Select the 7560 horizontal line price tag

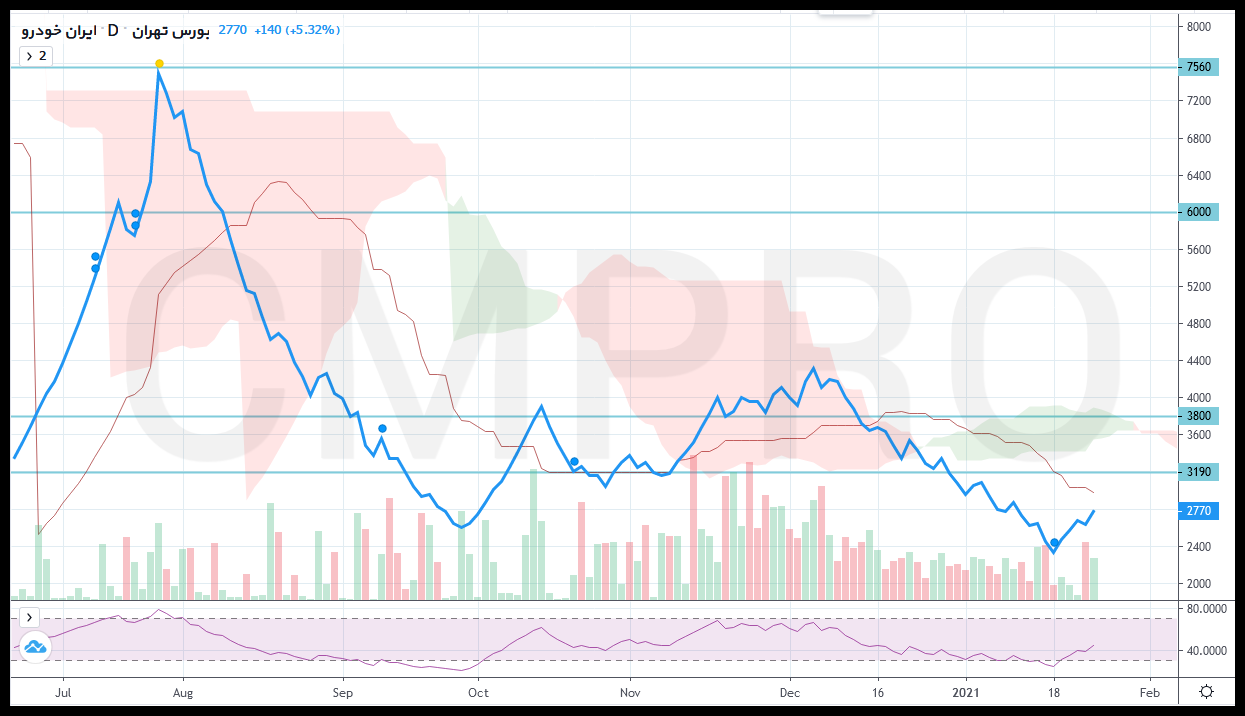click(x=1198, y=67)
